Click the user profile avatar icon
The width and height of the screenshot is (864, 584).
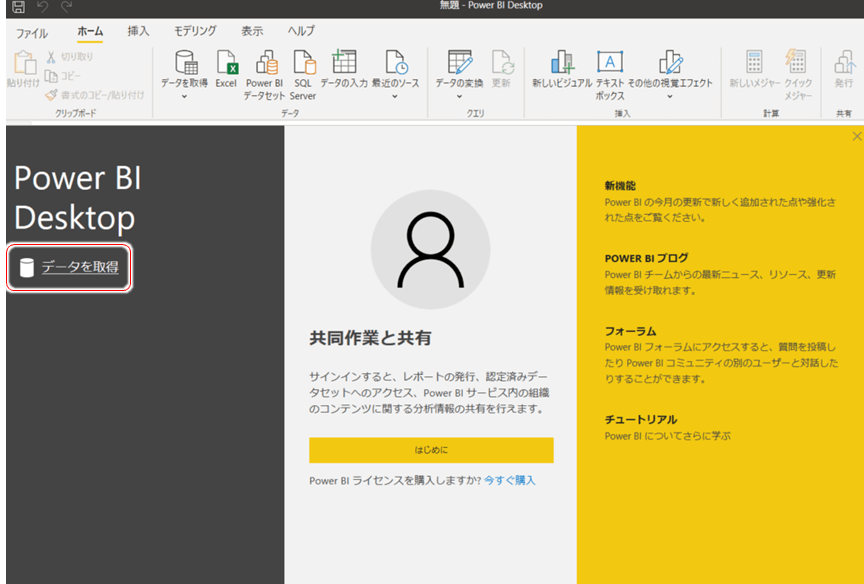click(430, 249)
